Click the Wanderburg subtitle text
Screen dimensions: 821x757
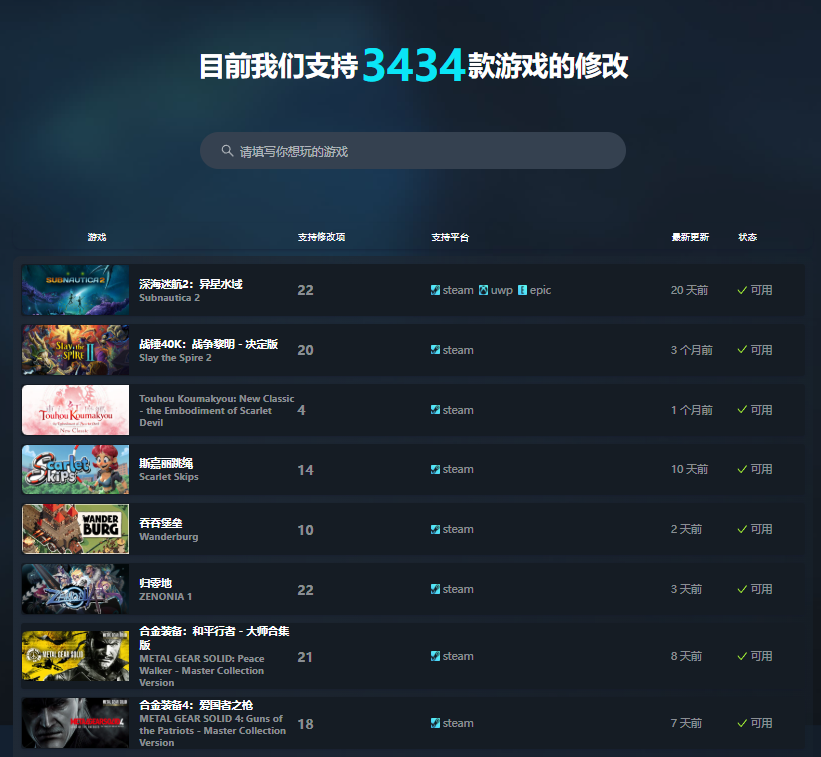pyautogui.click(x=169, y=537)
